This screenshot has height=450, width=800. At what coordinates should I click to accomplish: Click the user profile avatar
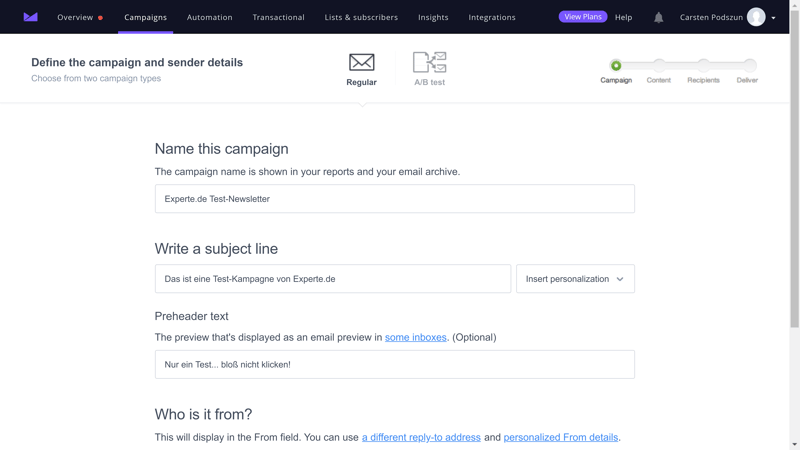coord(756,17)
